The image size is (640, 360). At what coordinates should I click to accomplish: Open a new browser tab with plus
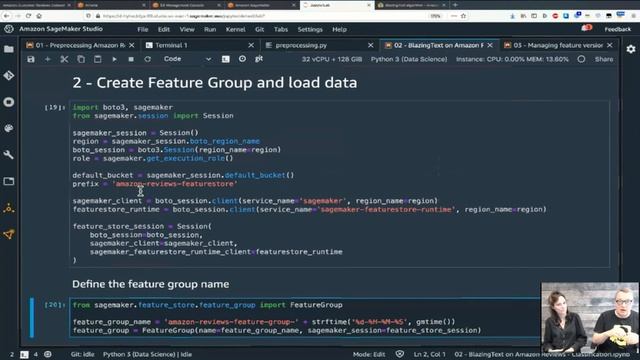coord(455,5)
